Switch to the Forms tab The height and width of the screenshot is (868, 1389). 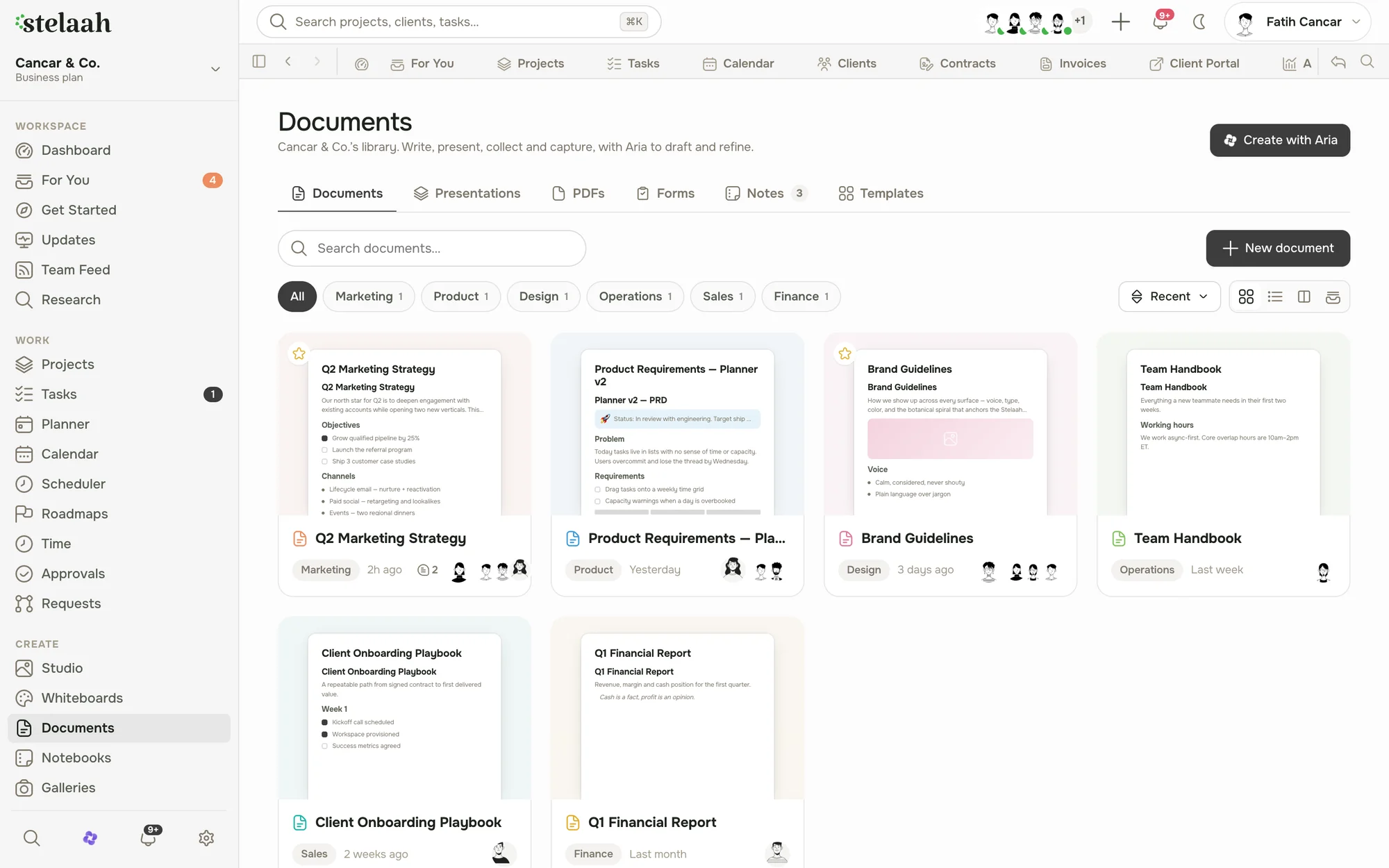pos(665,193)
